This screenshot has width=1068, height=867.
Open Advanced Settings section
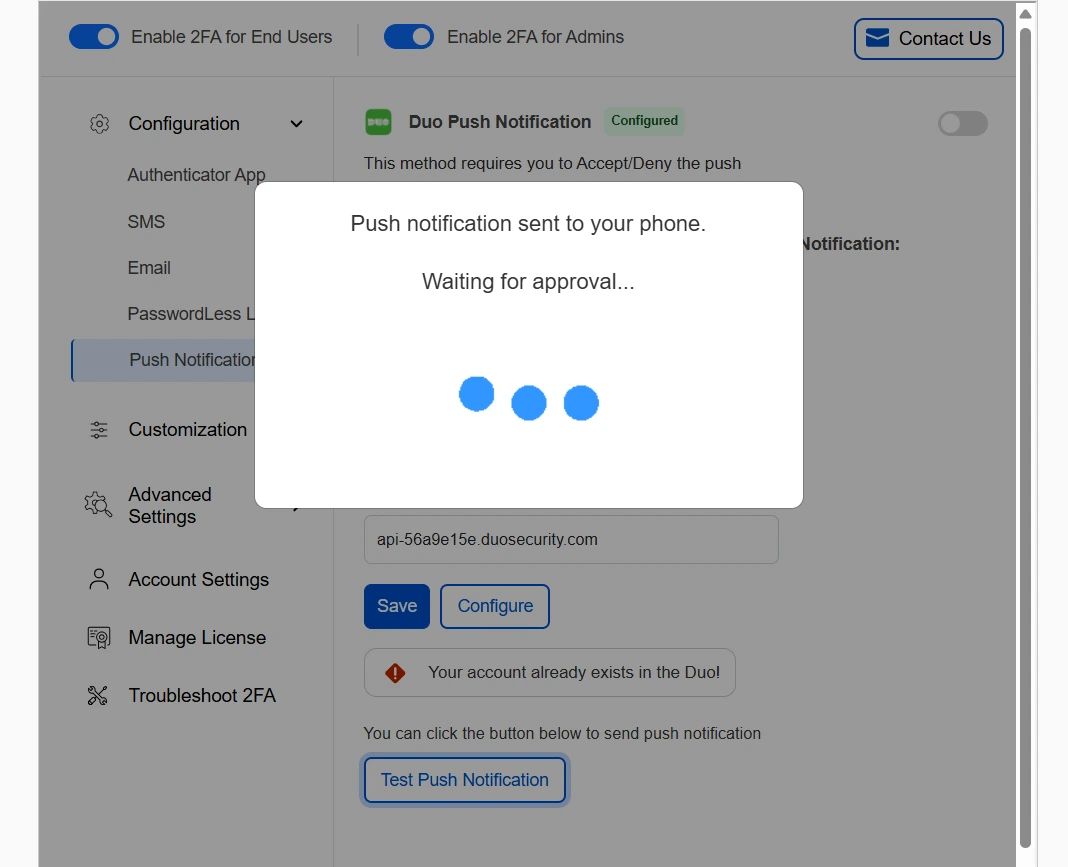point(170,505)
